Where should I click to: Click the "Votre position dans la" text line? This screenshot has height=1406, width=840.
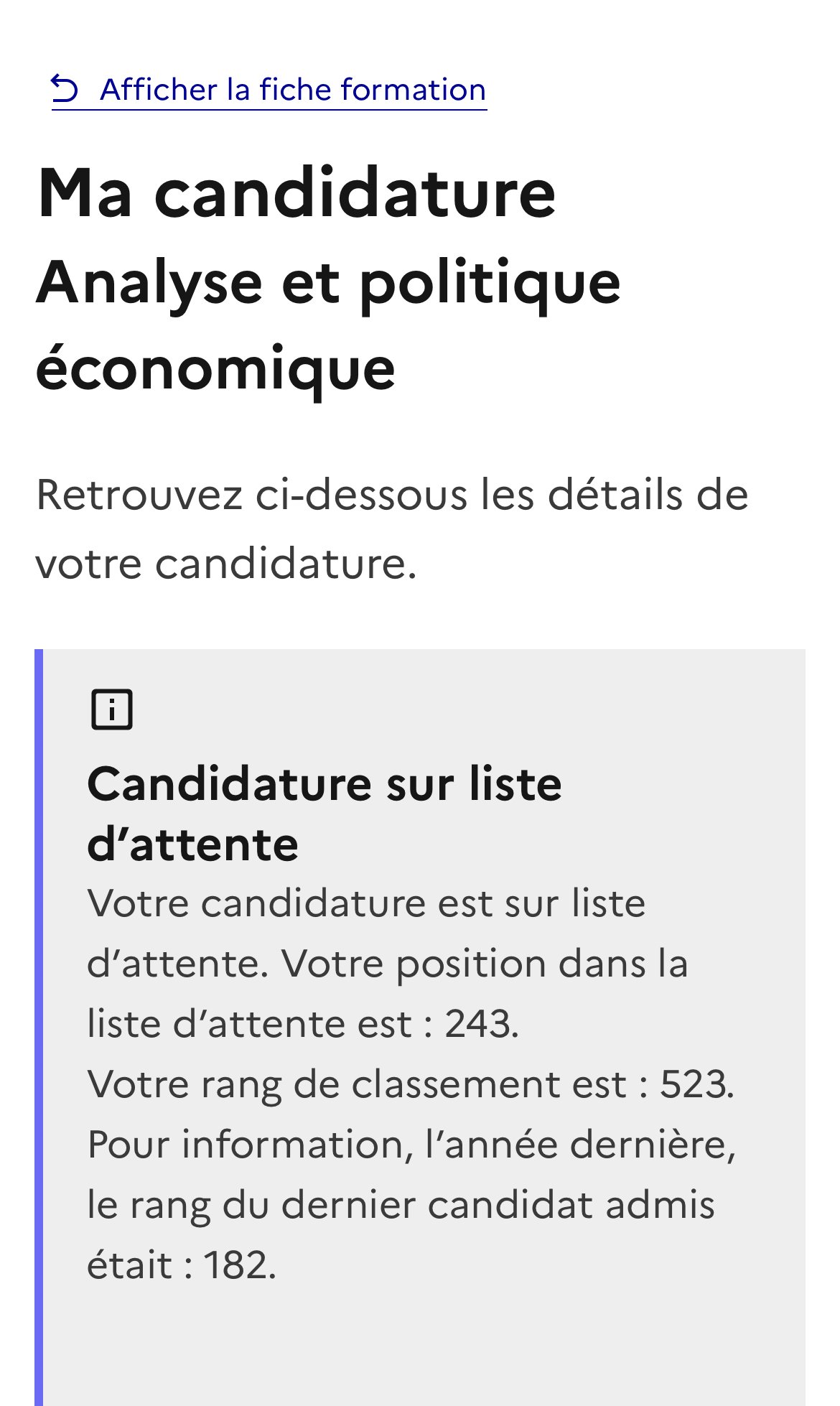click(485, 963)
